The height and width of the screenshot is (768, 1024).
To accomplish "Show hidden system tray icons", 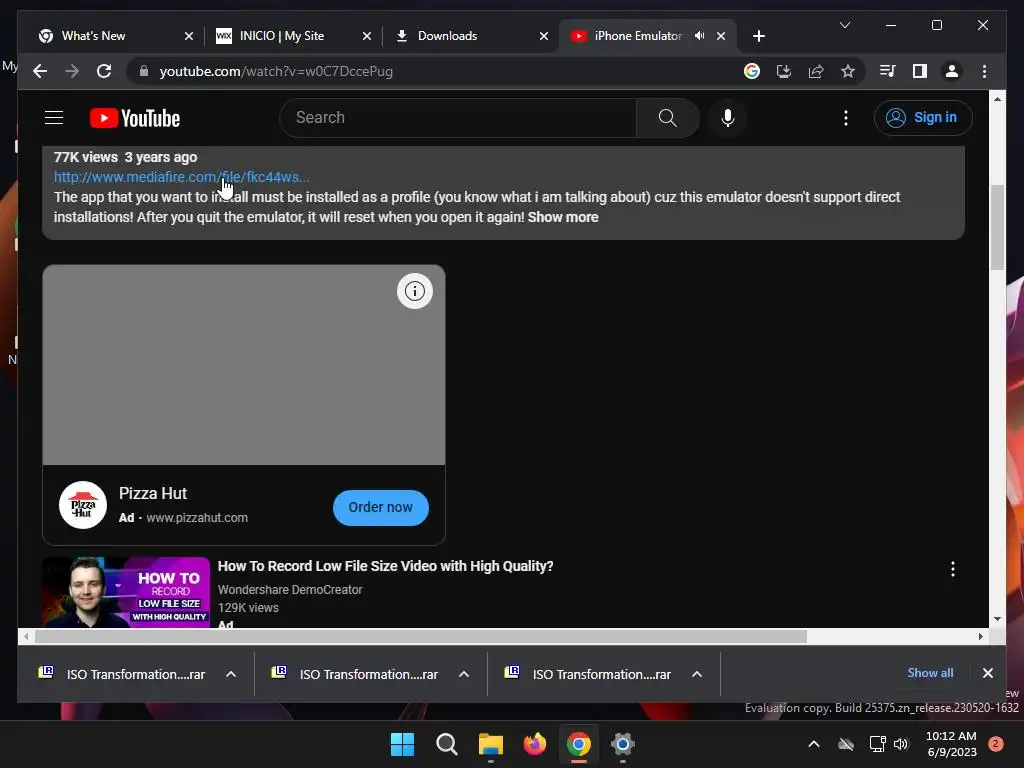I will [814, 744].
